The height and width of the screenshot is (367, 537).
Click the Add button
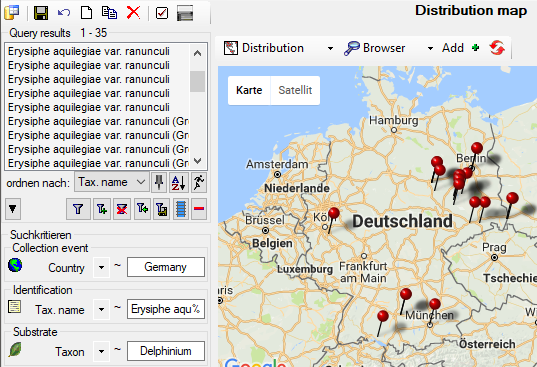[x=453, y=48]
